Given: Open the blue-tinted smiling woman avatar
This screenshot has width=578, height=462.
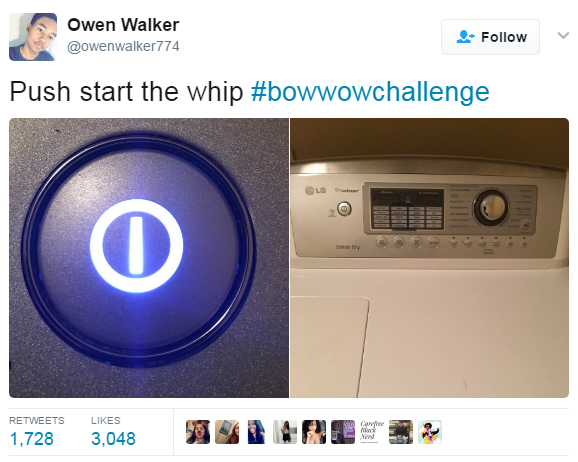Looking at the screenshot, I should 256,432.
